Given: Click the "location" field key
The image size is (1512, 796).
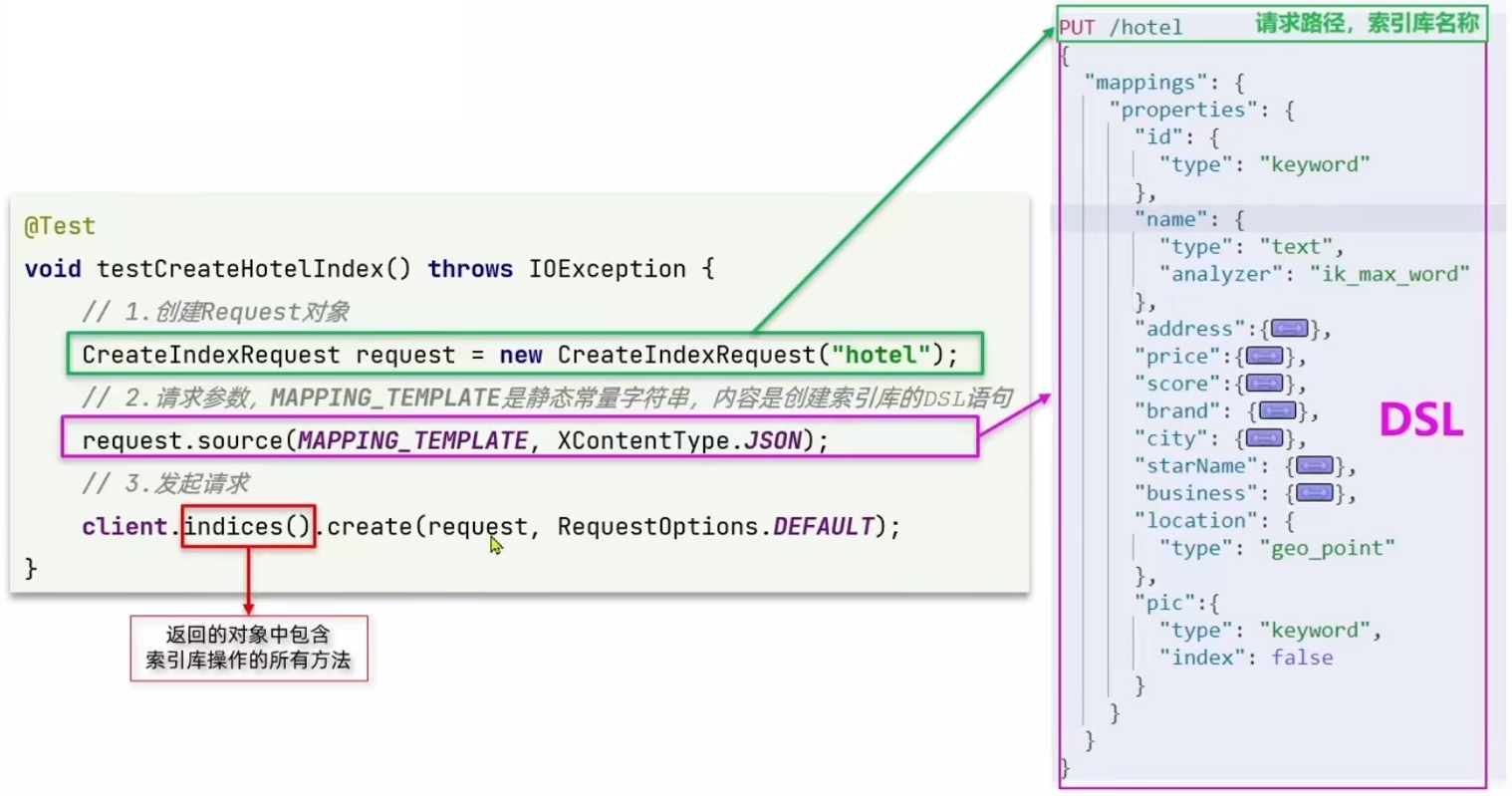Looking at the screenshot, I should pyautogui.click(x=1195, y=520).
